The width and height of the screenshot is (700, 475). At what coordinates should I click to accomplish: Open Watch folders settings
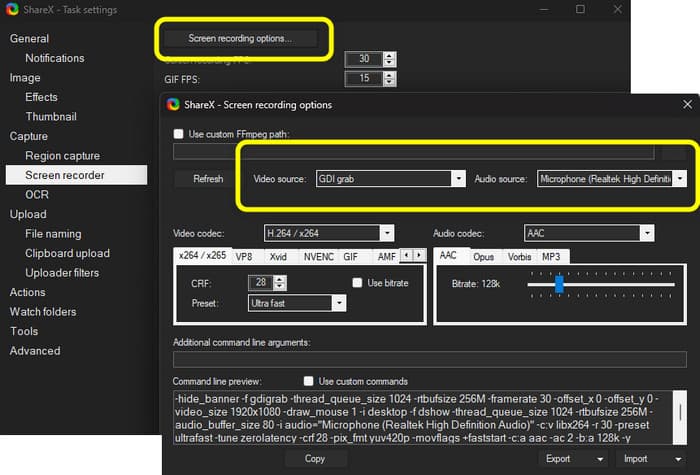point(43,312)
